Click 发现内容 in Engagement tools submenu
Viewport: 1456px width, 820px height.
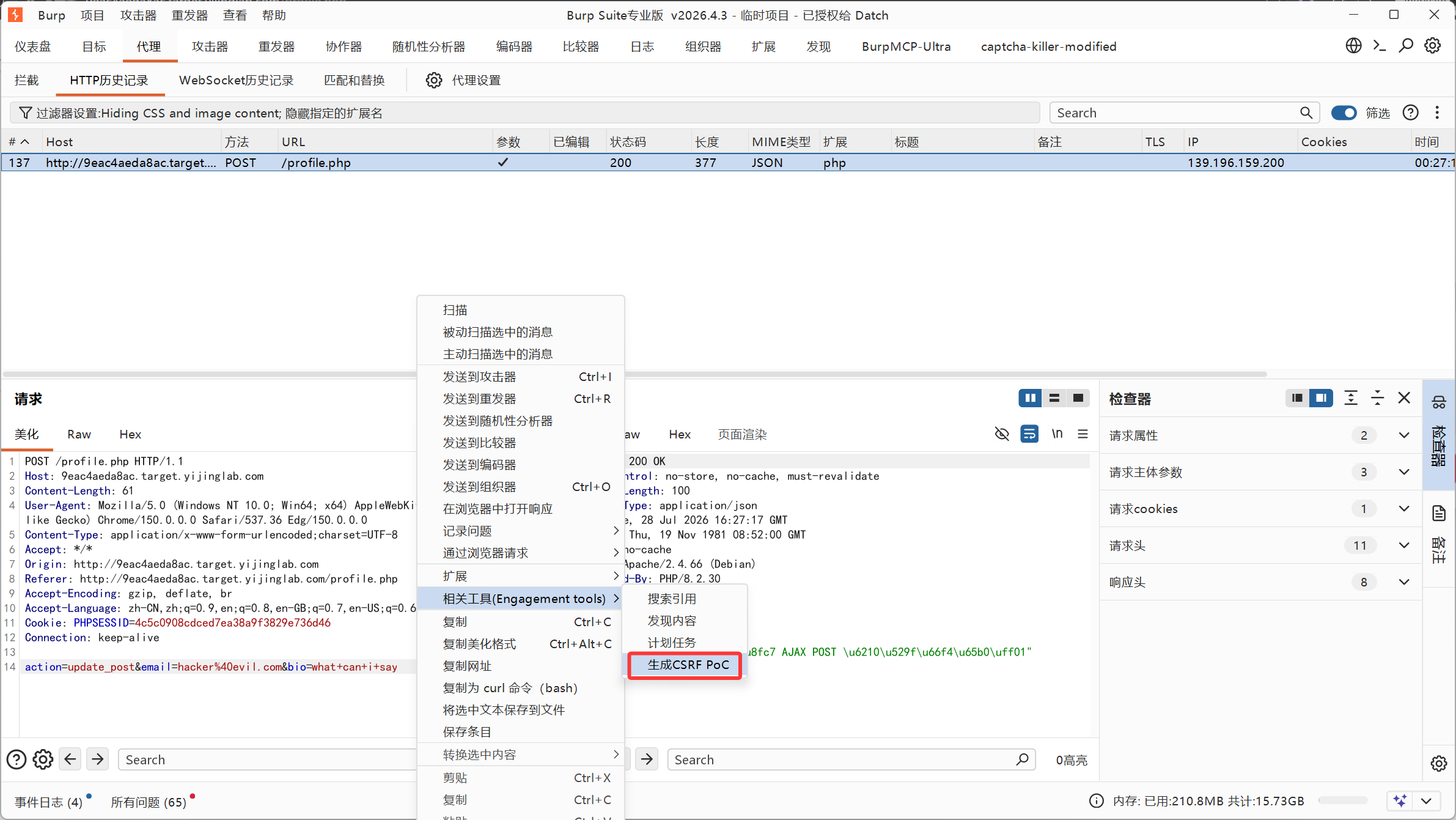click(x=685, y=621)
